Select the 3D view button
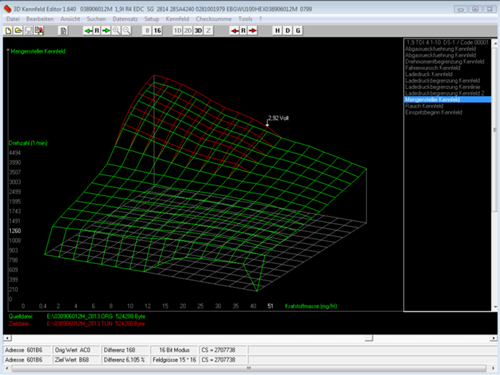The height and width of the screenshot is (375, 500). [198, 31]
